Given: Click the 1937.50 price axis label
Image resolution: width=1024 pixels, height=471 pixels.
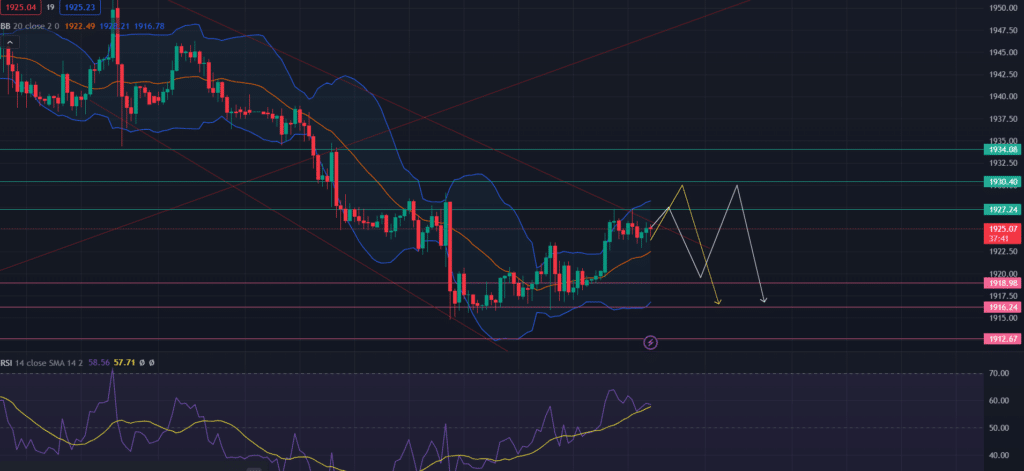Looking at the screenshot, I should [x=1004, y=119].
